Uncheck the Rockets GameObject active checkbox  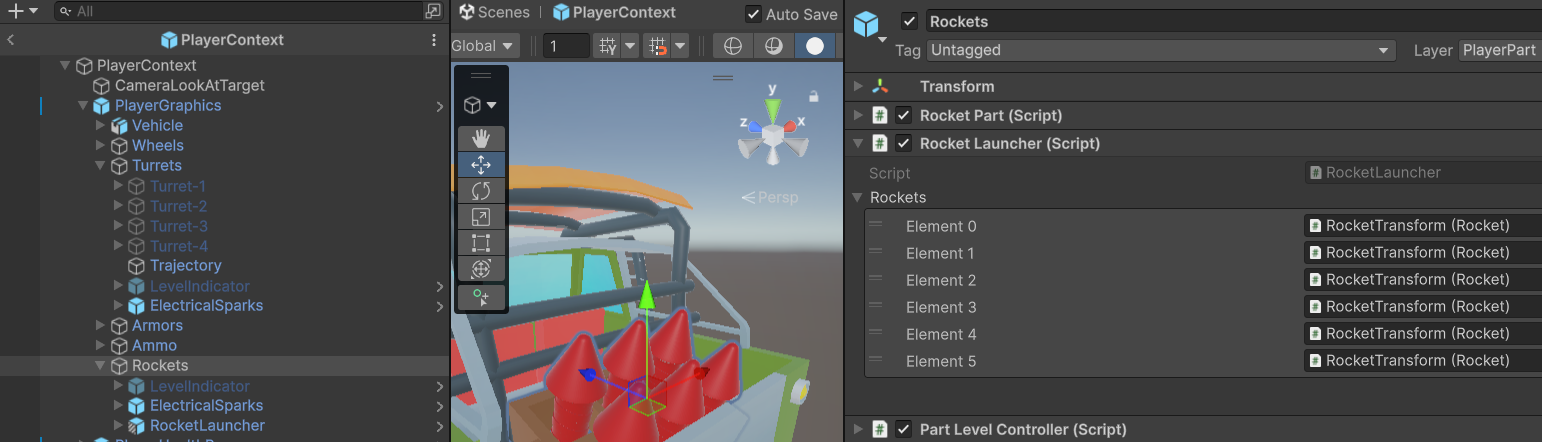click(909, 21)
